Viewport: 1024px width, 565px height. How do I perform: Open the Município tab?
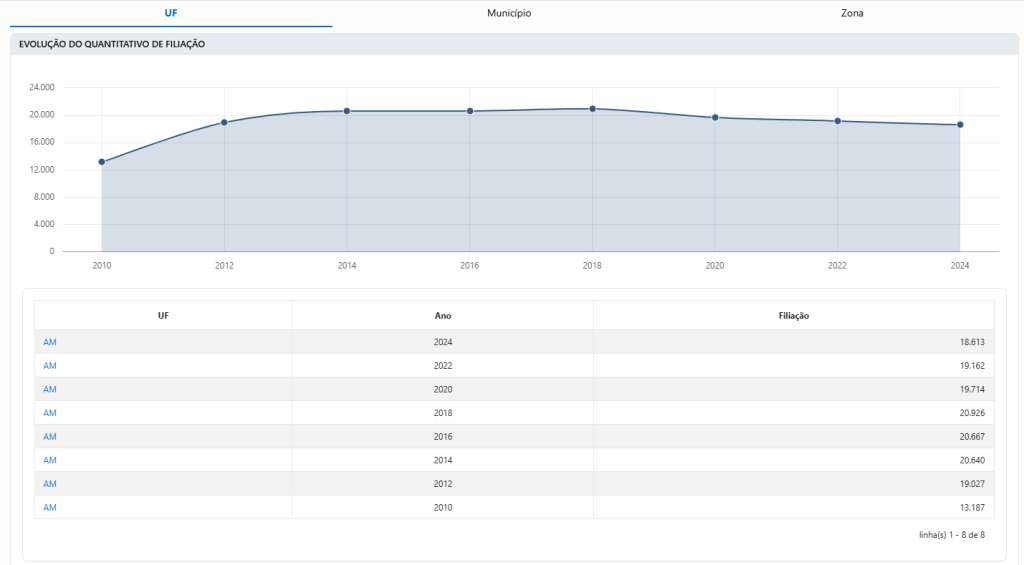pos(509,13)
